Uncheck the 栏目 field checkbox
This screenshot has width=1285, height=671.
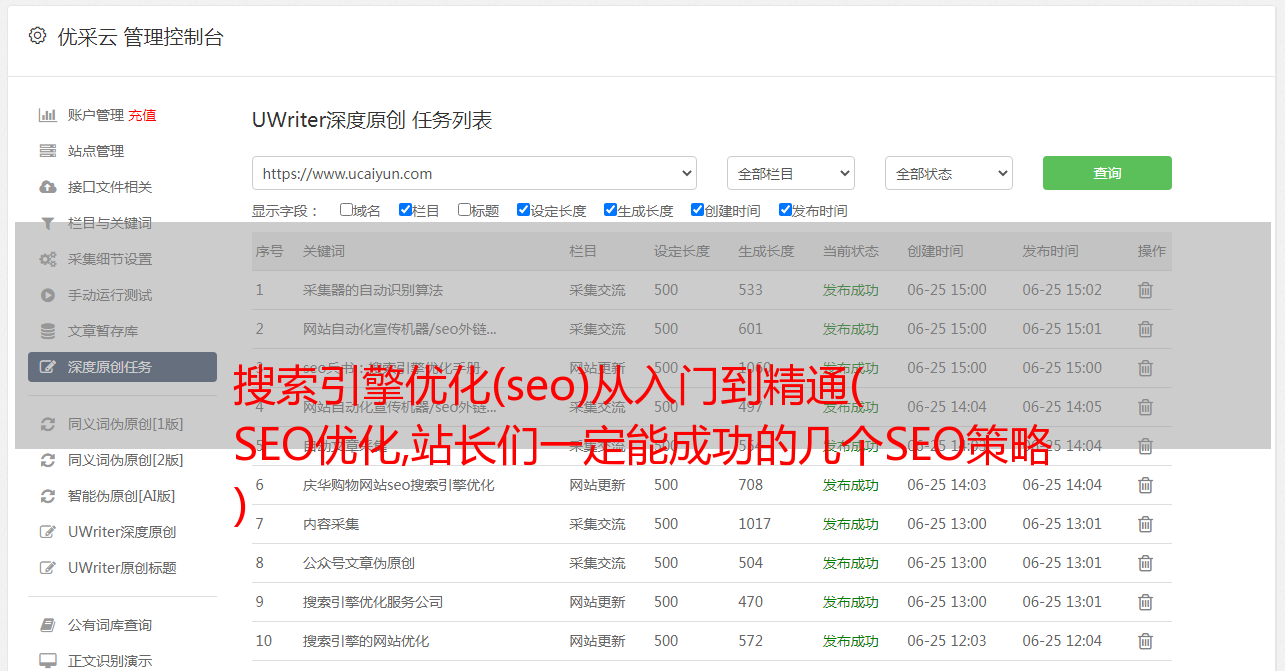pos(405,210)
